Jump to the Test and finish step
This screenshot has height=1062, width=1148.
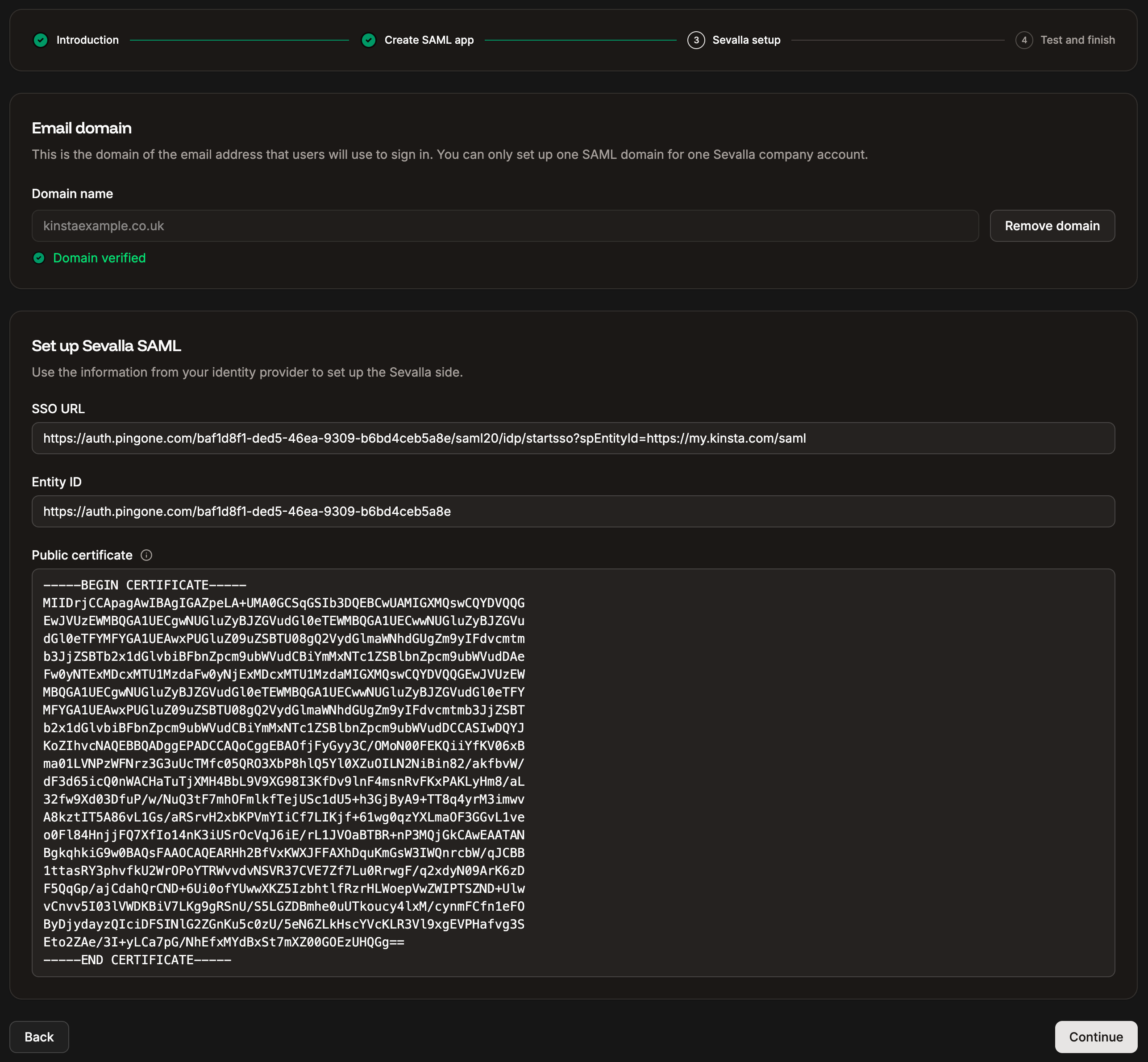coord(1077,40)
